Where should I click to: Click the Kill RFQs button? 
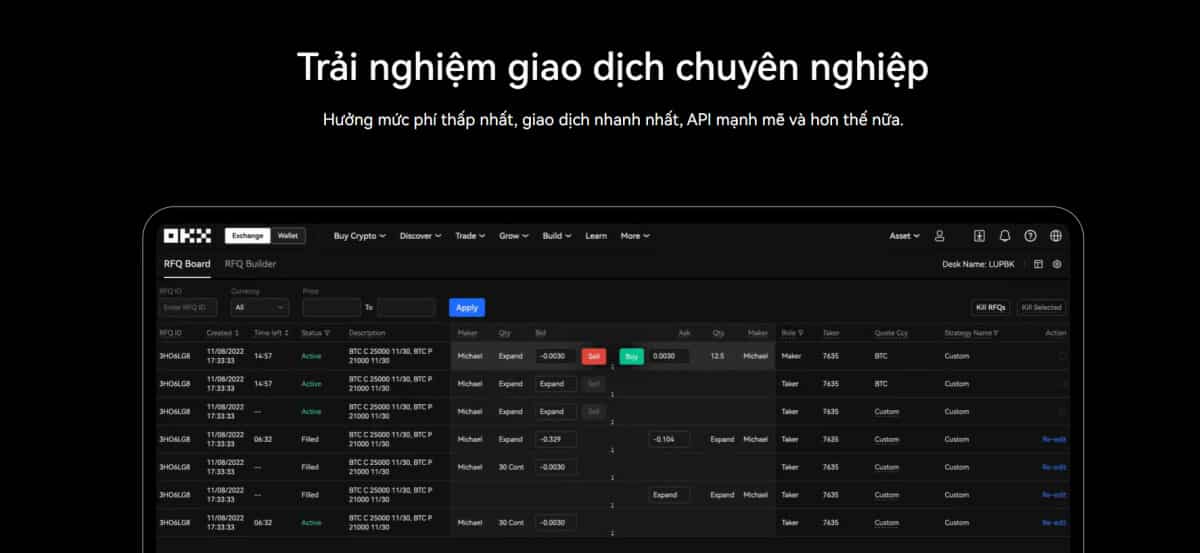pos(991,308)
